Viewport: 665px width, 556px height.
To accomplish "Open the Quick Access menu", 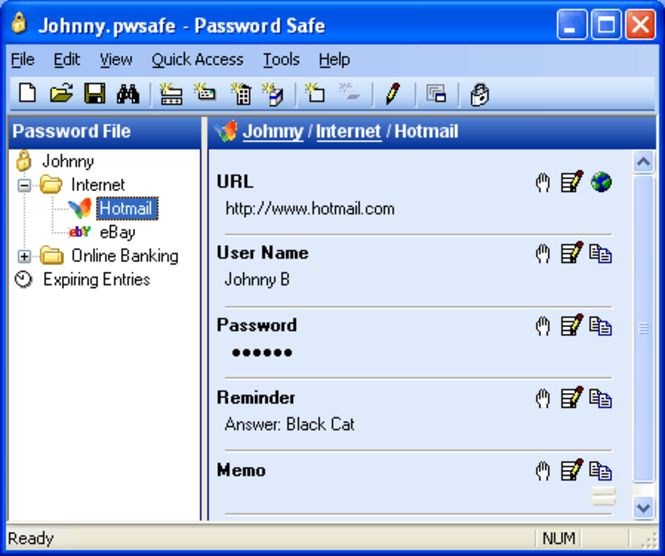I will point(197,59).
